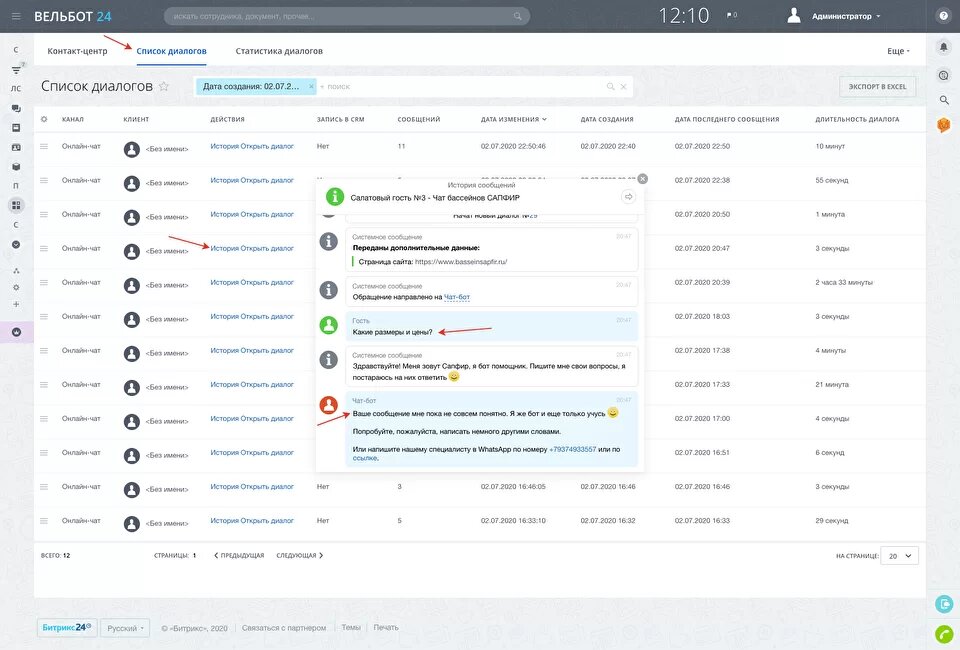Open История for the 10 минут dialog
This screenshot has width=960, height=650.
tap(225, 146)
